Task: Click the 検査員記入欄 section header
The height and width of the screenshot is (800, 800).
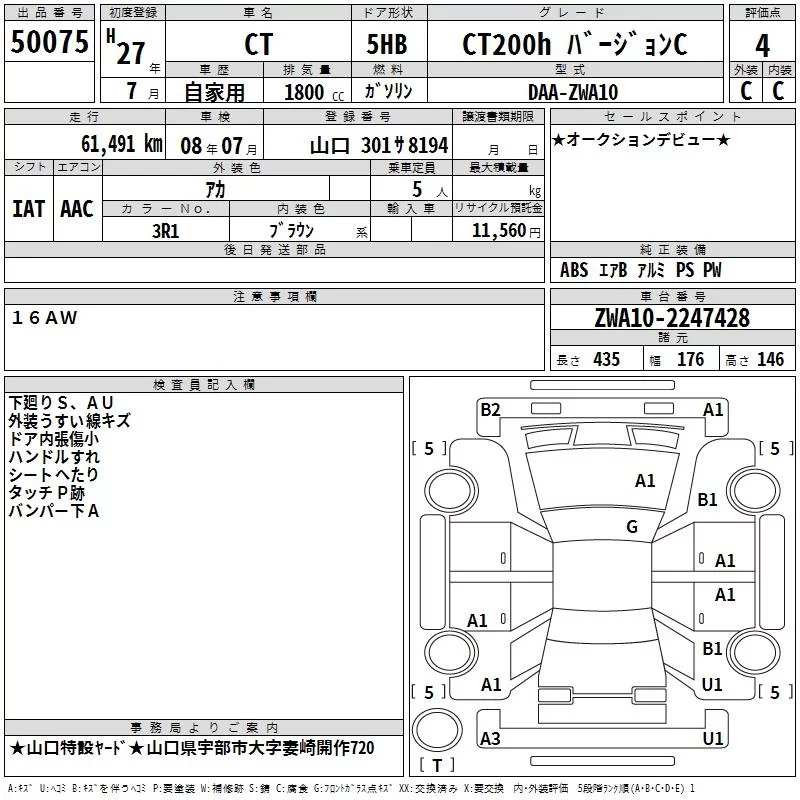Action: tap(204, 385)
